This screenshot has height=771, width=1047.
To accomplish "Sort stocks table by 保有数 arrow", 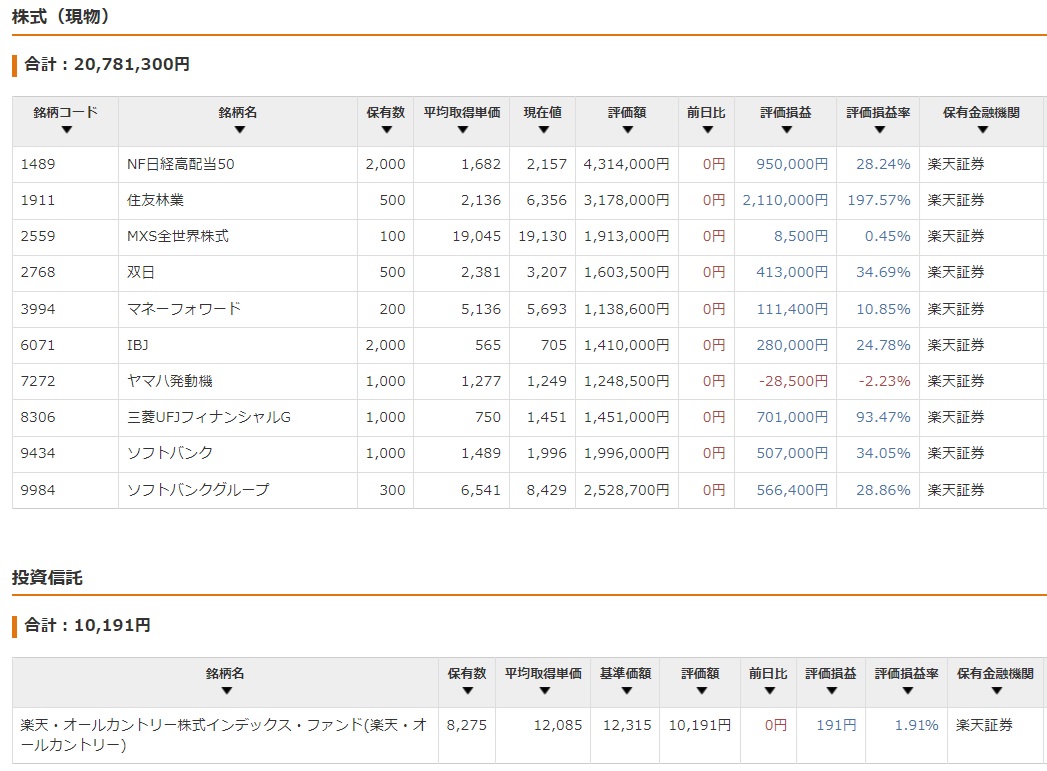I will (x=387, y=130).
